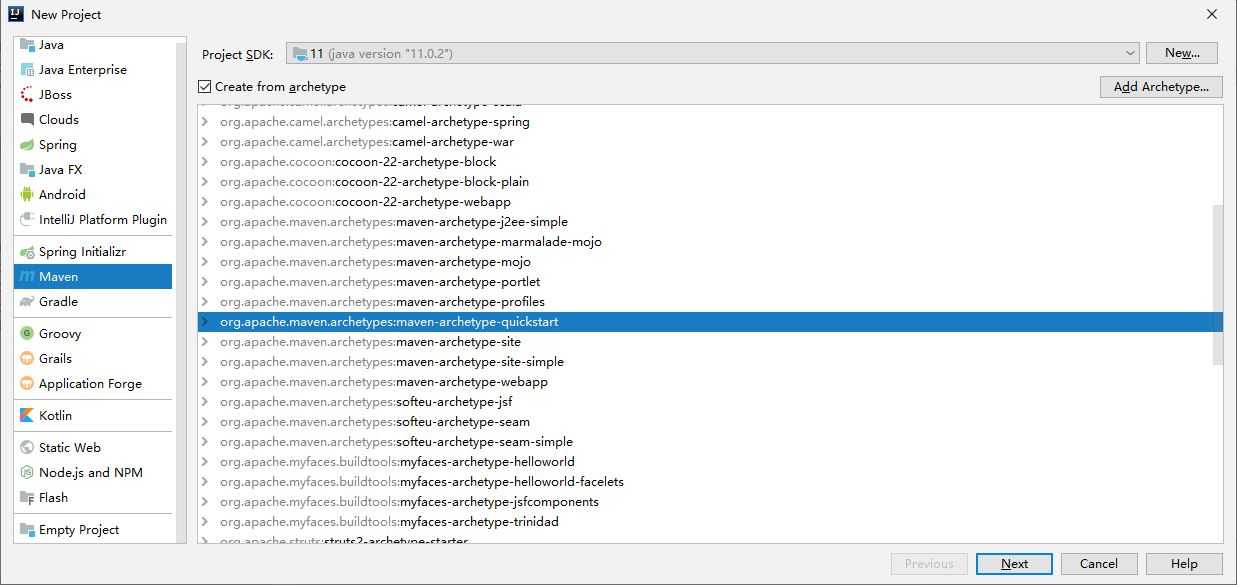Click the green Groovy icon
The height and width of the screenshot is (585, 1237).
27,334
